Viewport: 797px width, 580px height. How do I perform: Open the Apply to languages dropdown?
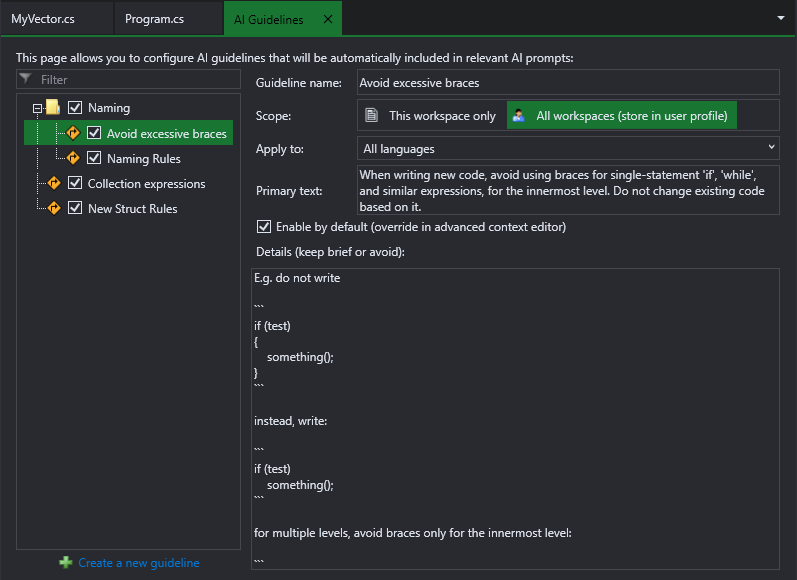point(568,148)
